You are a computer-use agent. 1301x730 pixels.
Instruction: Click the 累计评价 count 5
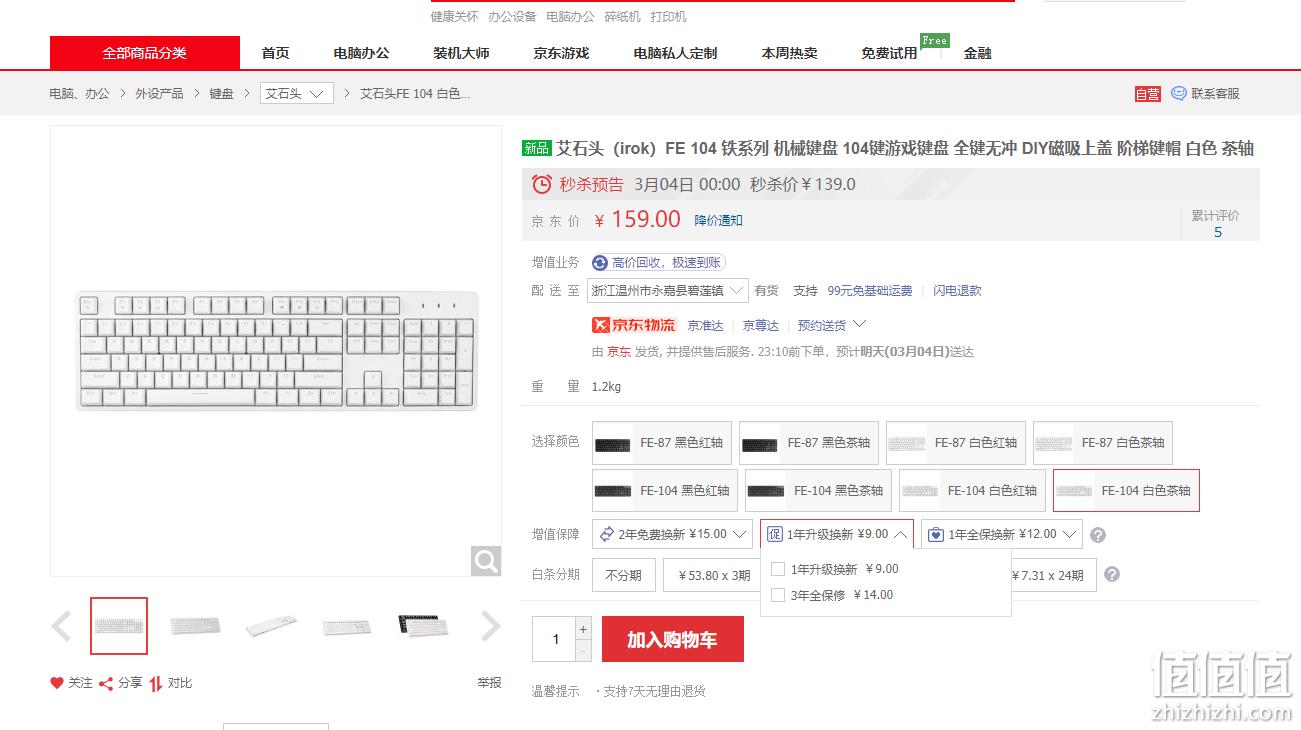pyautogui.click(x=1217, y=232)
